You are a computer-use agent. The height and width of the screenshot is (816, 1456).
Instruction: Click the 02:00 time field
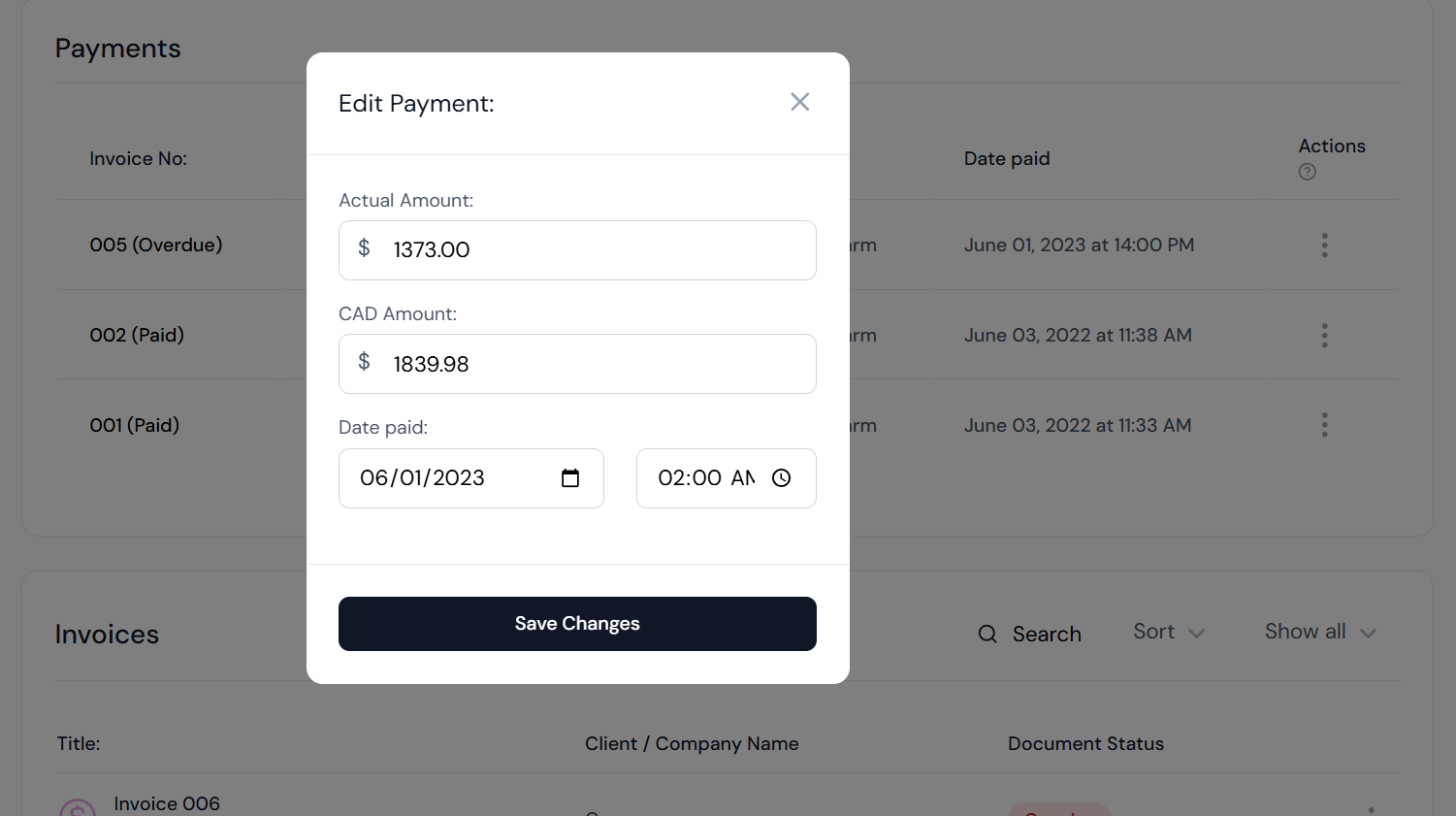727,478
